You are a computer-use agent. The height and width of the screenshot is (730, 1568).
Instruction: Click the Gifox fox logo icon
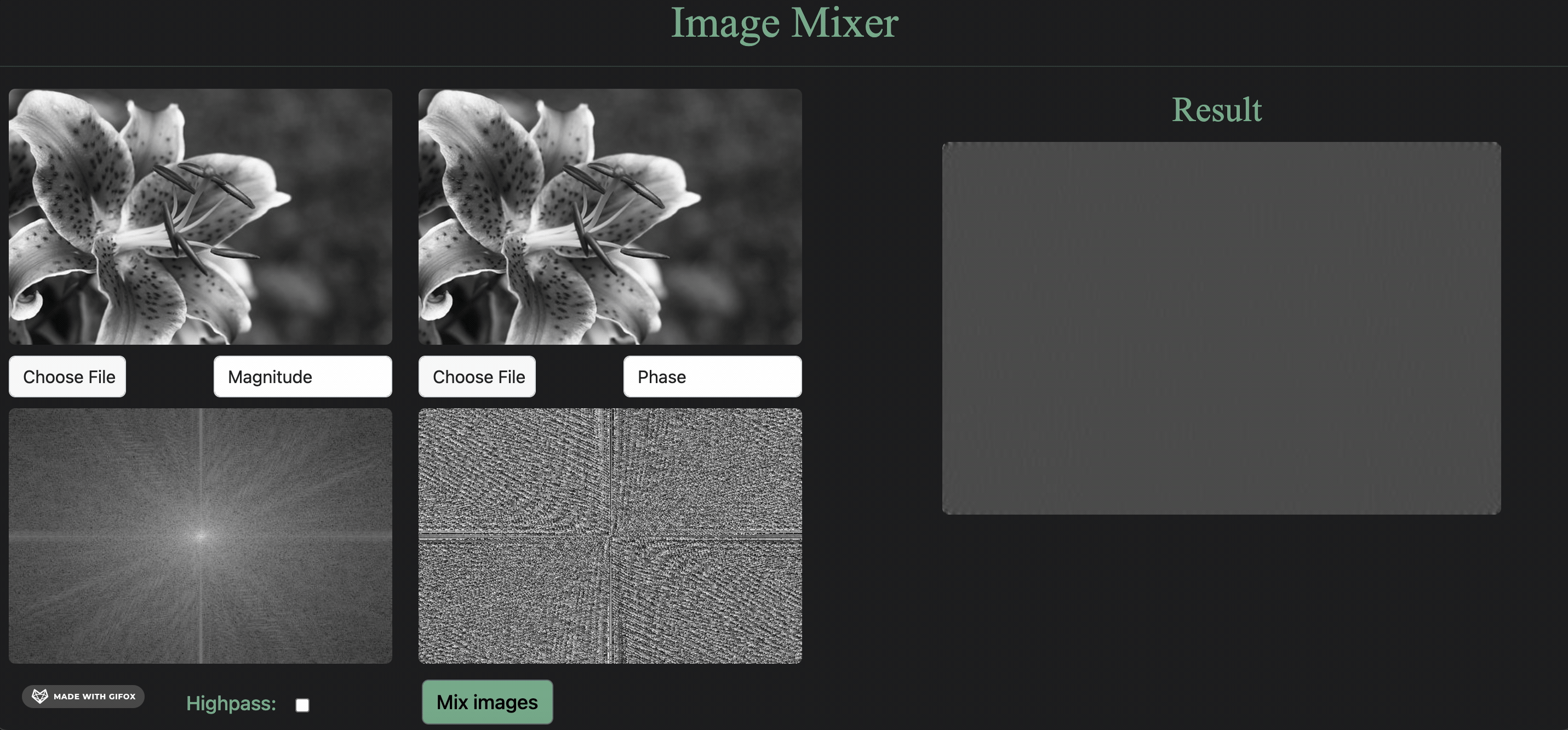coord(39,696)
